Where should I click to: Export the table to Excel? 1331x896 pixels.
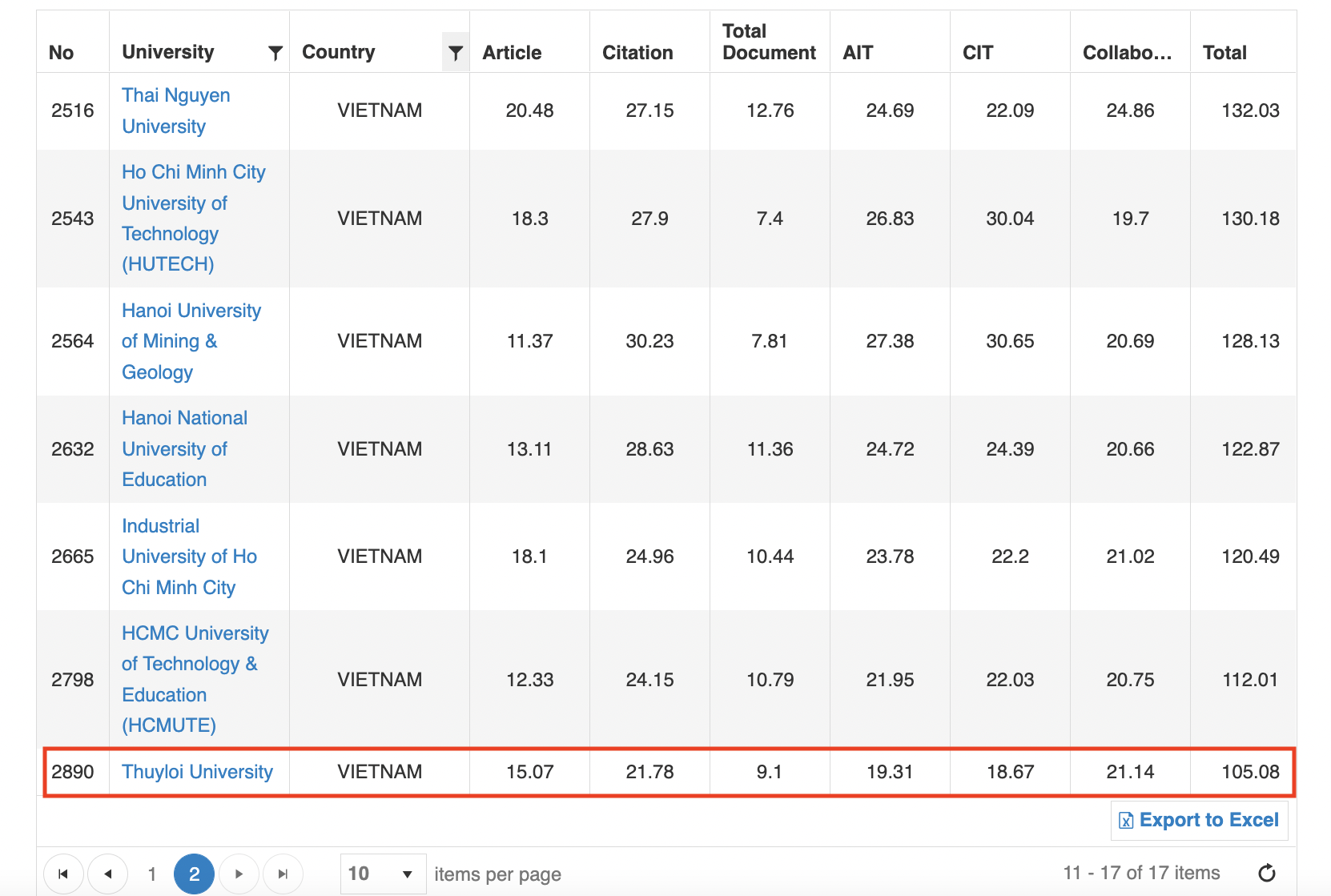pos(1199,820)
